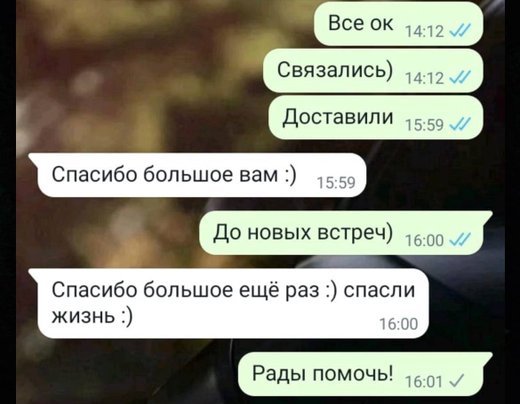The image size is (520, 404).
Task: Click the 15:59 timestamp on "Спасибо большое вам"
Action: (336, 183)
